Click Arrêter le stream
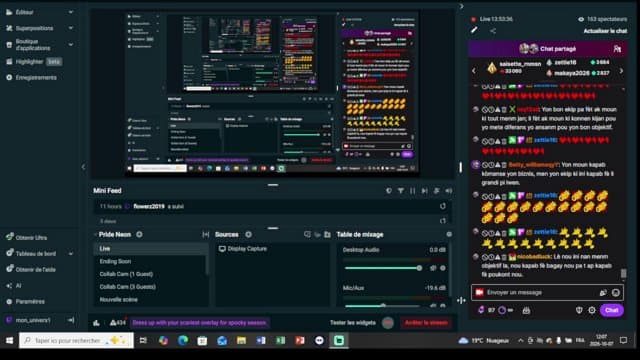The width and height of the screenshot is (640, 360). [x=426, y=323]
